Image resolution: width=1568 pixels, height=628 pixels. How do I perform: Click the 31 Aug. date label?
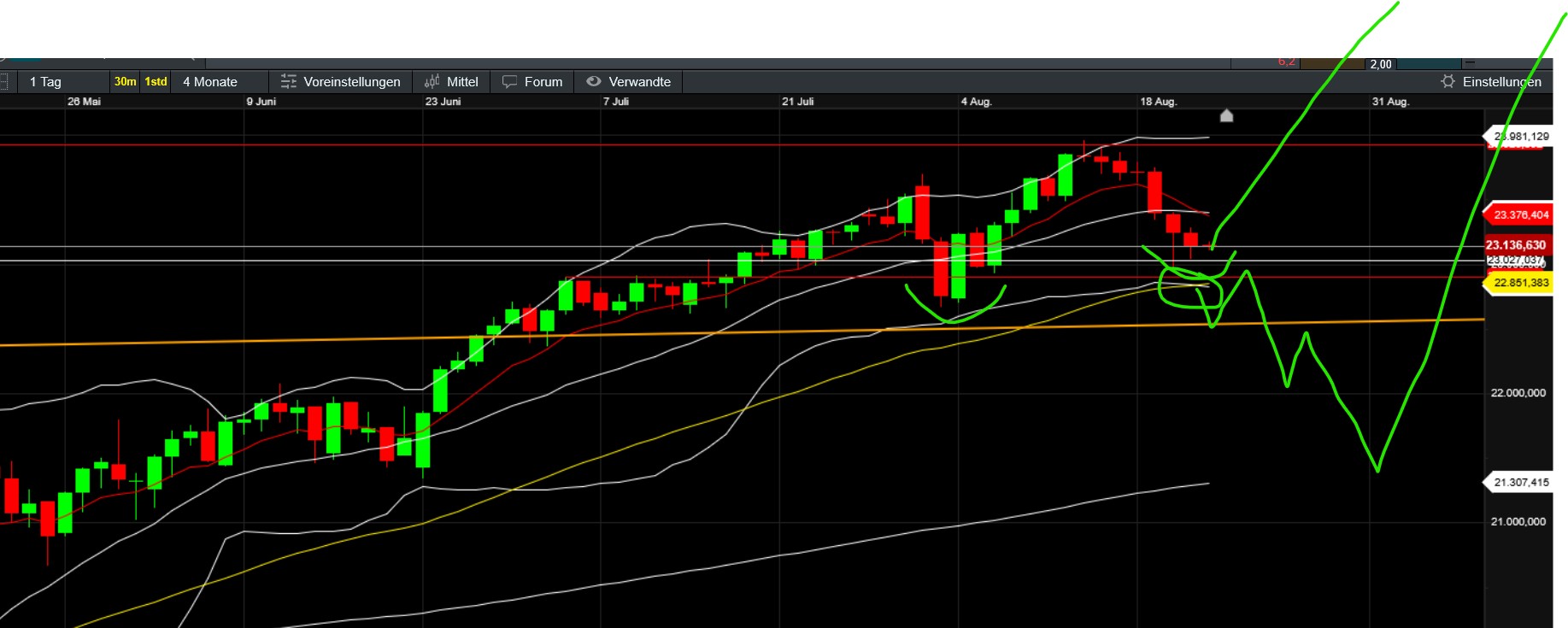[x=1390, y=102]
